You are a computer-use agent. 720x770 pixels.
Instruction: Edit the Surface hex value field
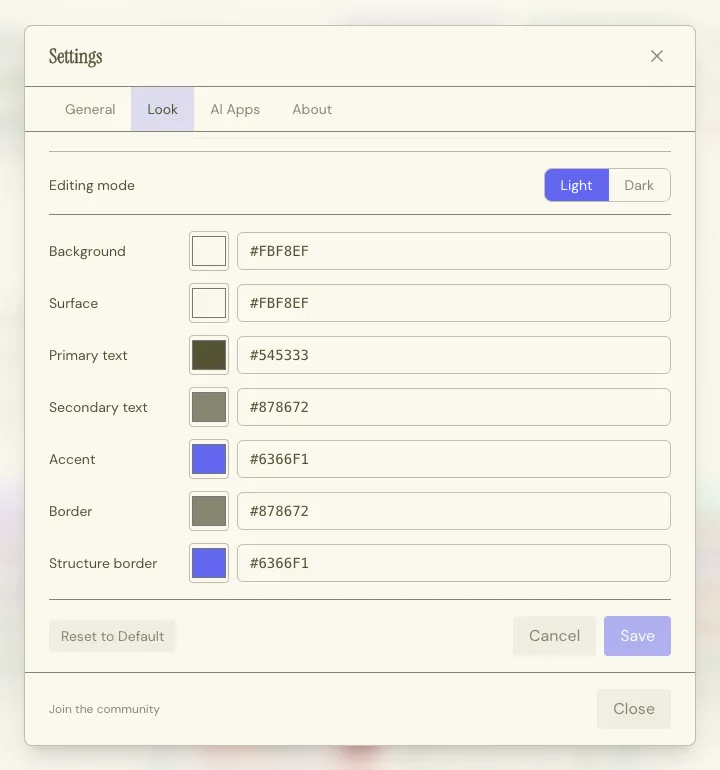(454, 303)
